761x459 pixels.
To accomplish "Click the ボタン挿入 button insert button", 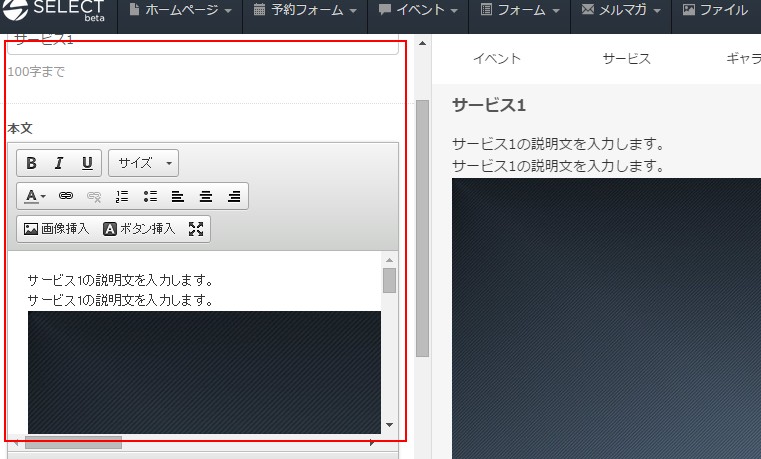I will point(139,229).
